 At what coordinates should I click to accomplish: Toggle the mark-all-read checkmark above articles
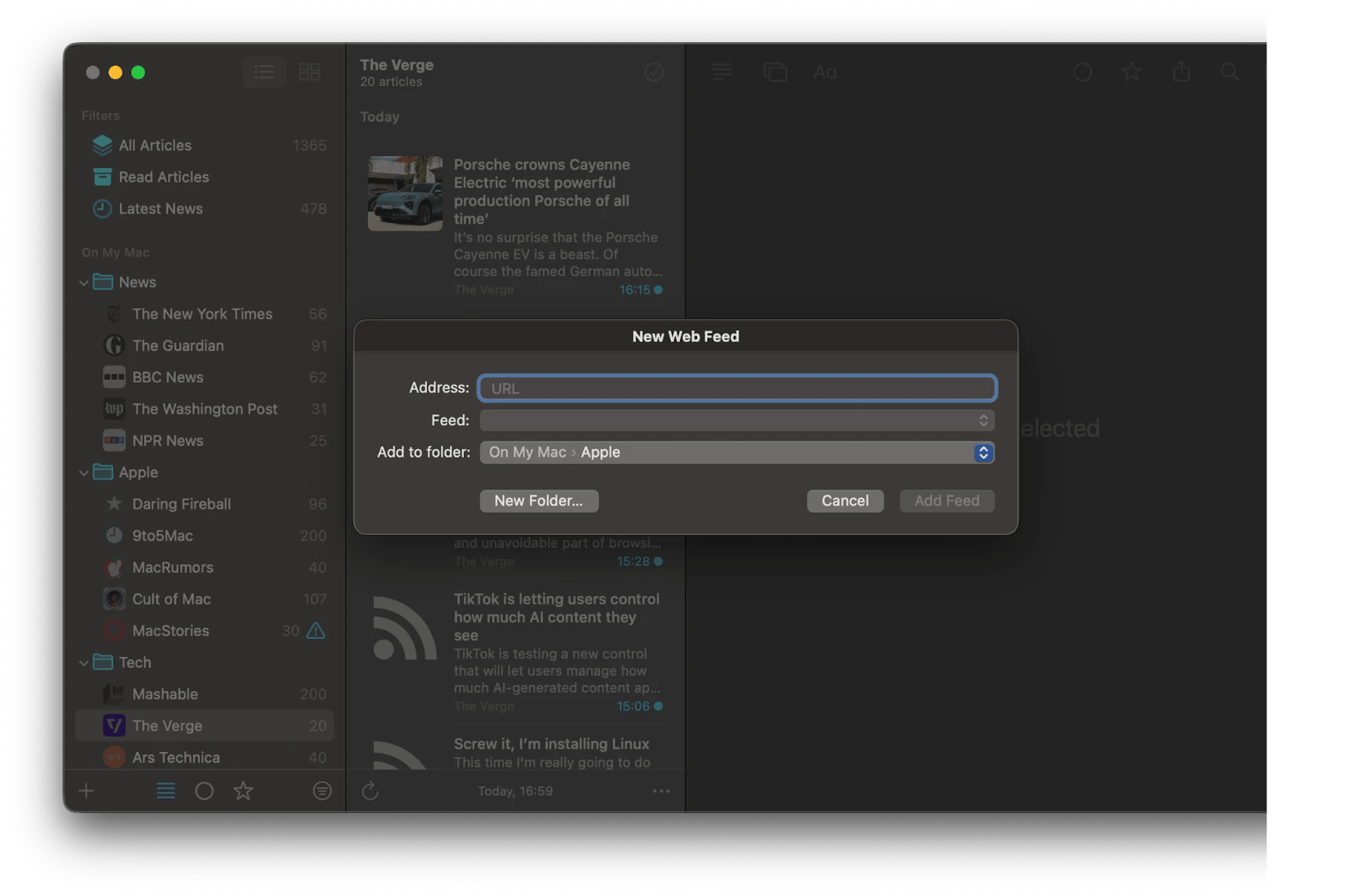pyautogui.click(x=654, y=72)
